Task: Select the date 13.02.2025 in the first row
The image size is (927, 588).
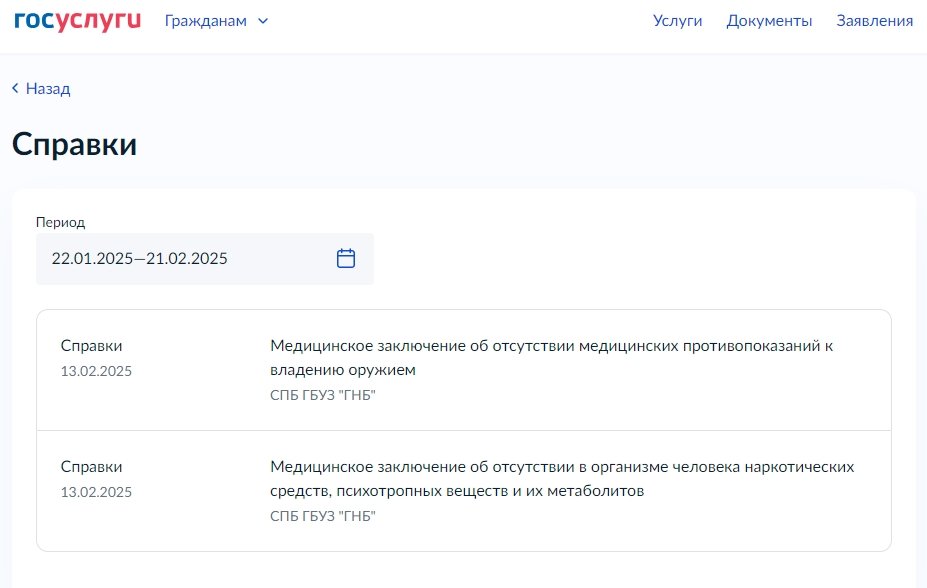Action: (x=96, y=371)
